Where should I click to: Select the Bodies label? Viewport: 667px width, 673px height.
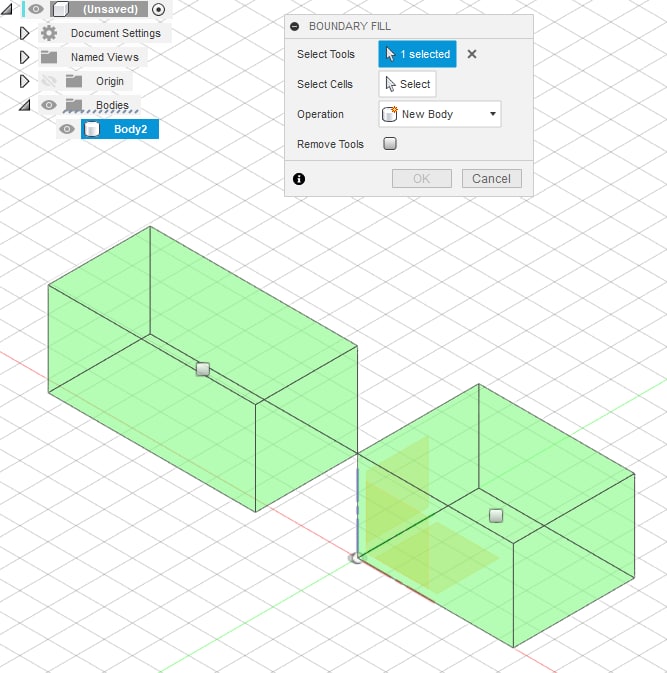click(112, 105)
